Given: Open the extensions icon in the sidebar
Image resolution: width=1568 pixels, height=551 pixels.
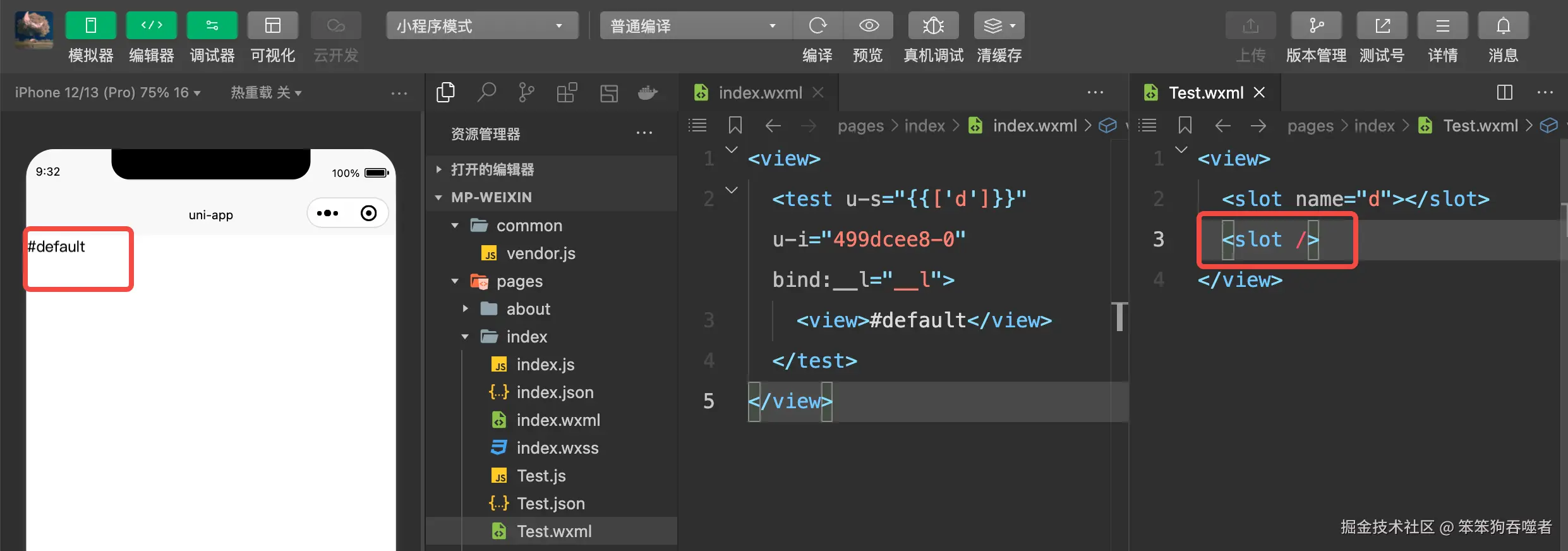Looking at the screenshot, I should (x=567, y=93).
